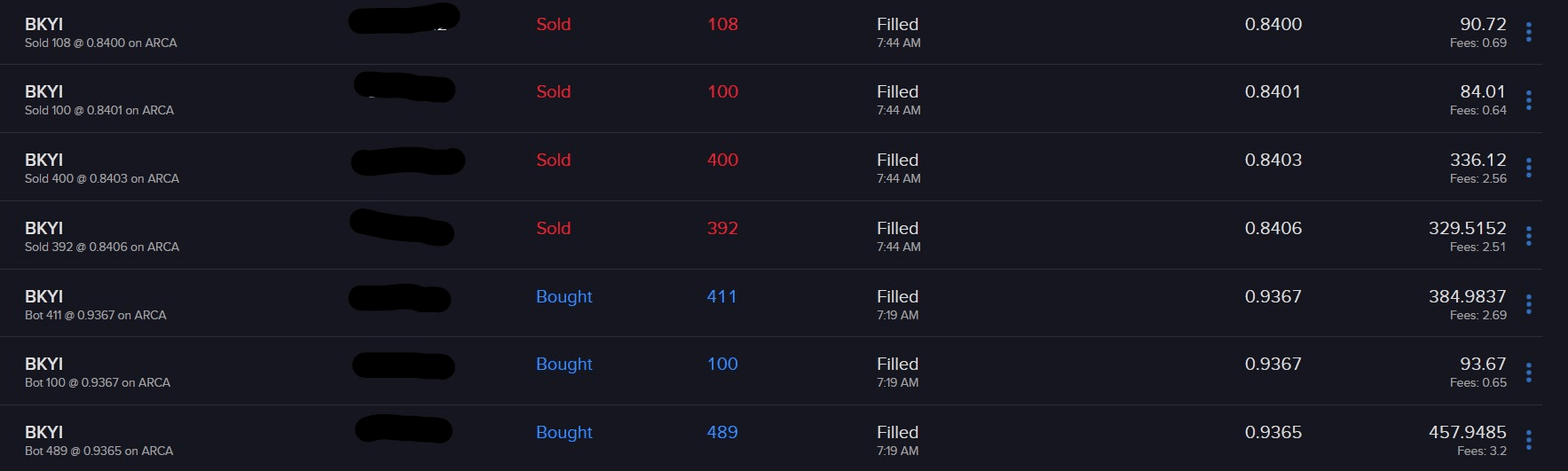Click the fill price 0.8401
This screenshot has width=1568, height=471.
[1273, 92]
